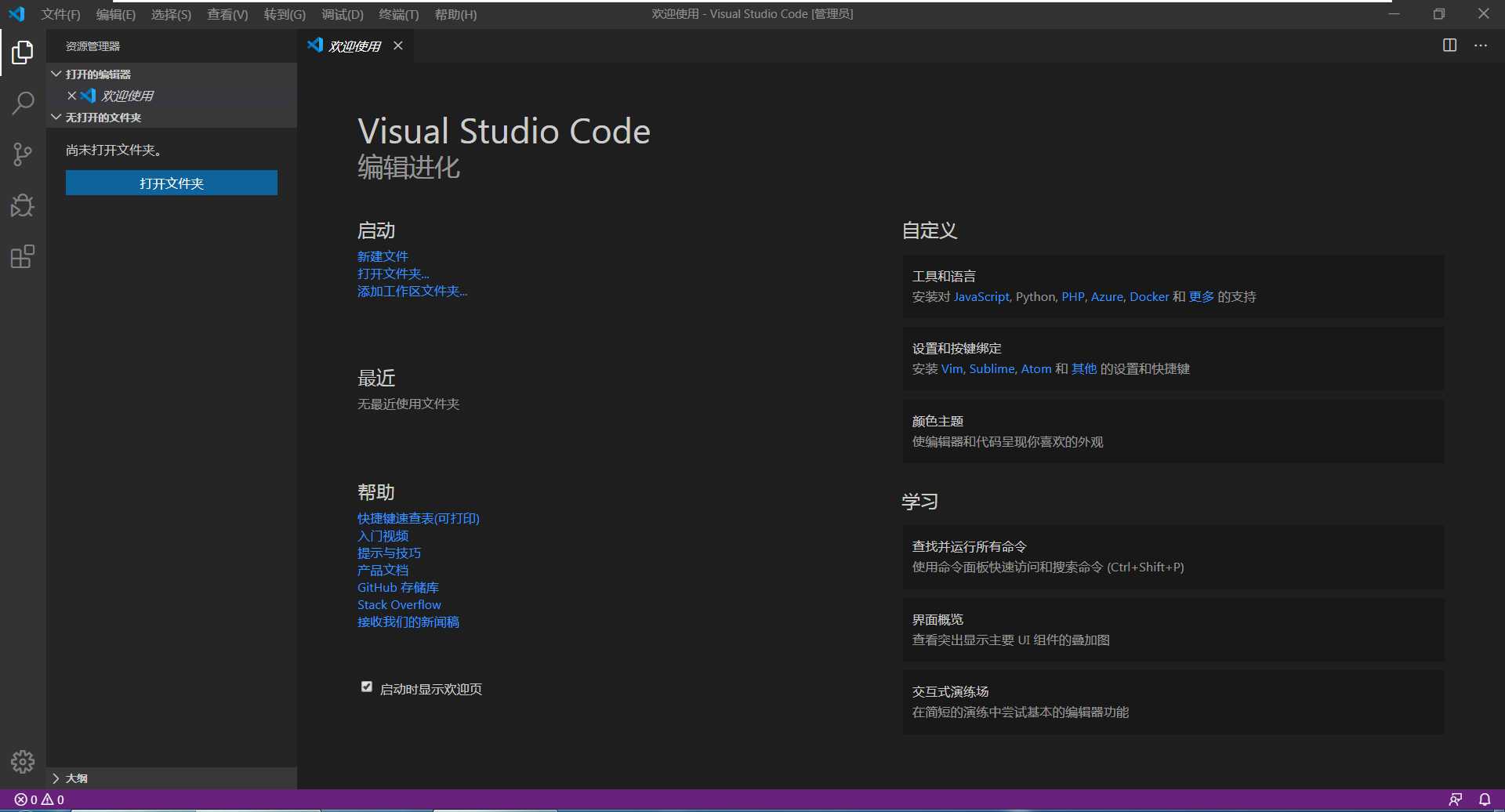
Task: Open the 交互式演练场 card
Action: coord(1173,701)
